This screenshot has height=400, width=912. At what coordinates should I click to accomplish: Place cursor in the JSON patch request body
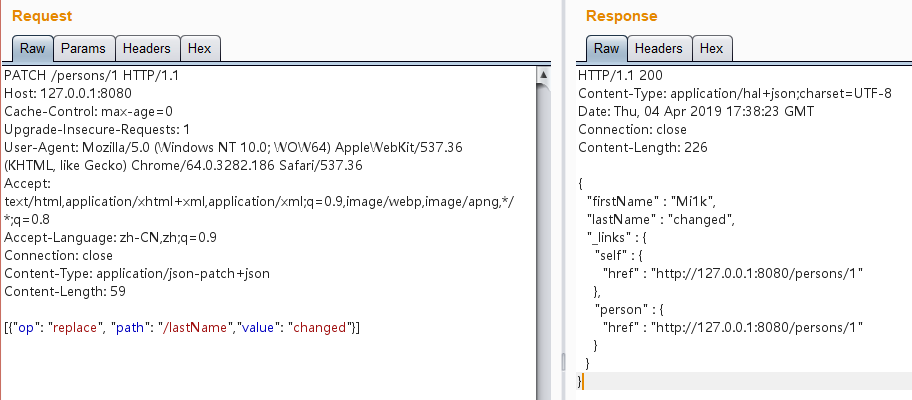click(182, 327)
